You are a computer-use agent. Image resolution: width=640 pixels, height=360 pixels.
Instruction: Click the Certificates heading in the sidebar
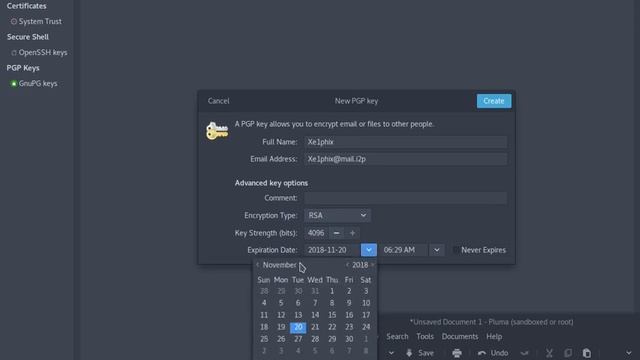[x=27, y=6]
